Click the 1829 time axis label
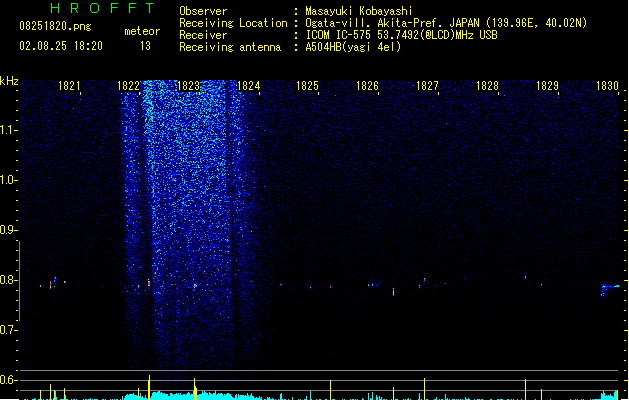 pos(547,86)
